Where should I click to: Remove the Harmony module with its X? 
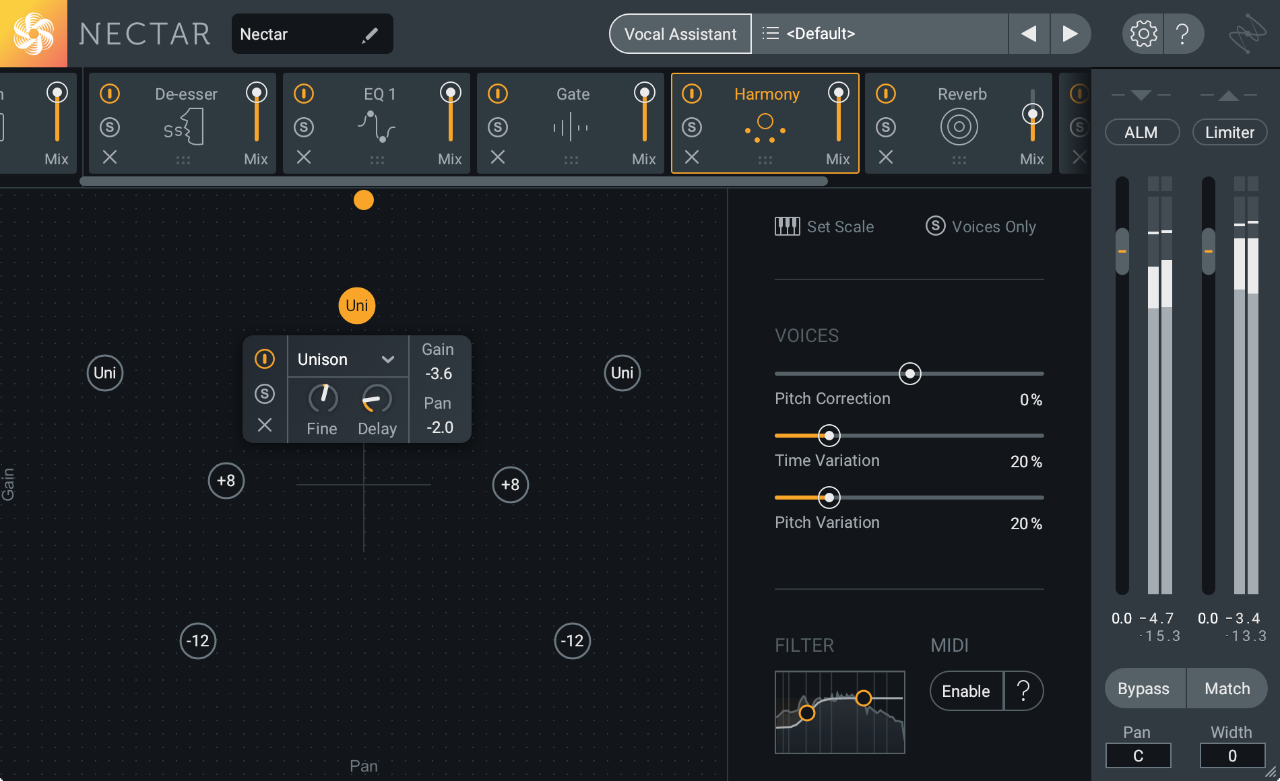(692, 157)
